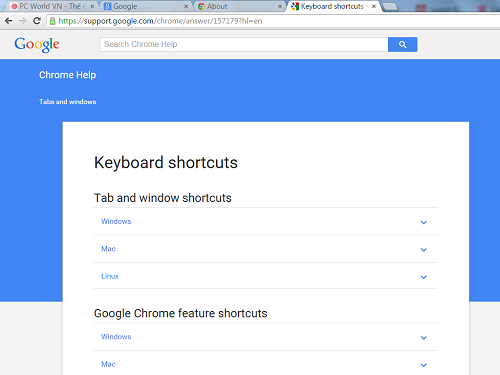
Task: Expand Linux under Tab and window shortcuts
Action: coord(265,276)
